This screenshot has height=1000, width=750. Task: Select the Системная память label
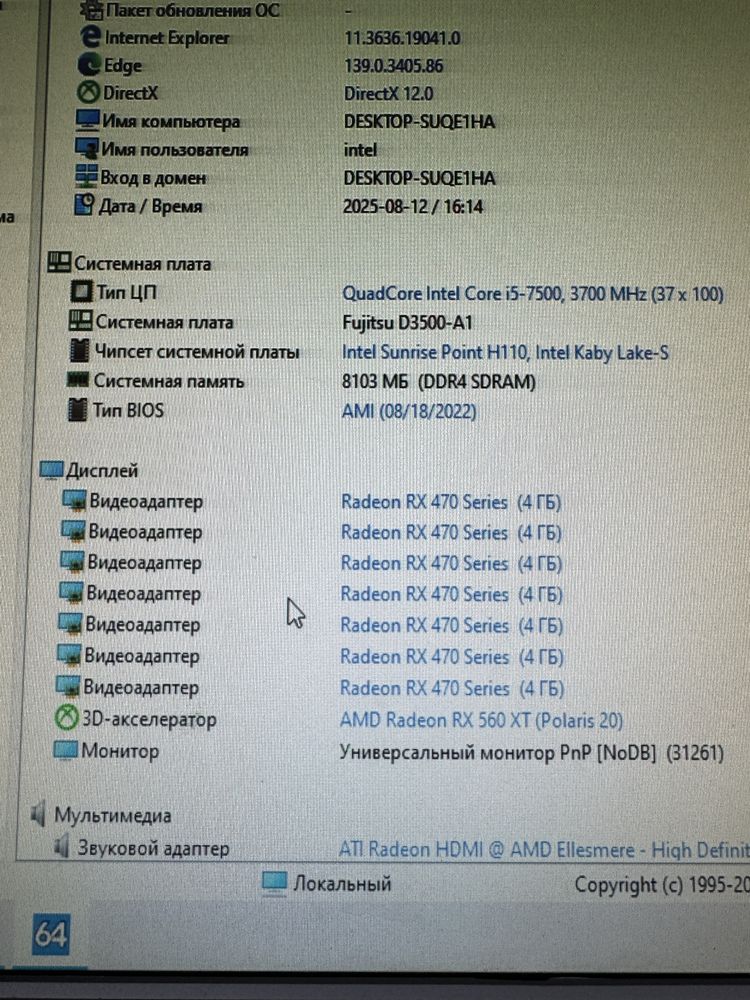point(169,381)
